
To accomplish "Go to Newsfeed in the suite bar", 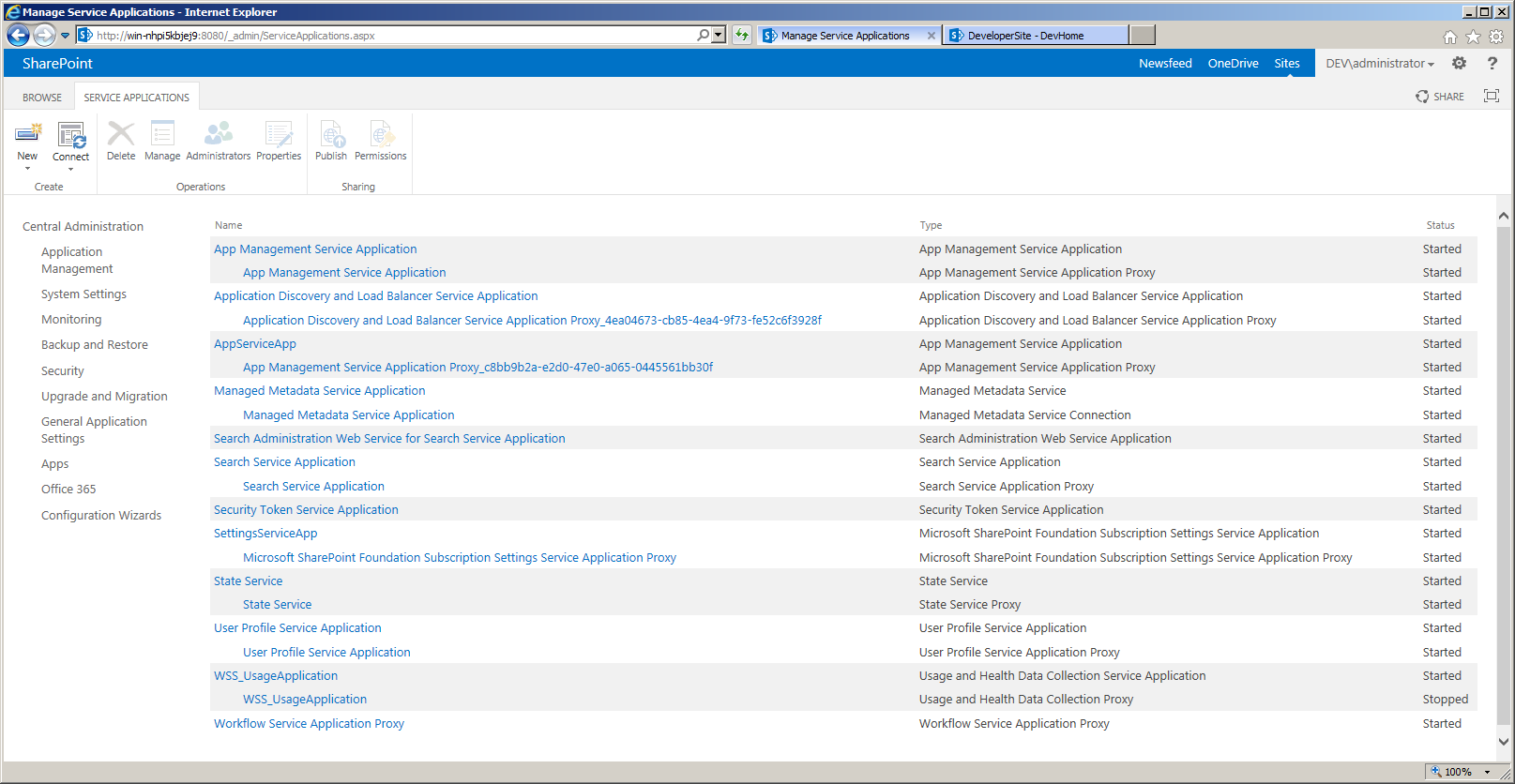I will click(1165, 63).
